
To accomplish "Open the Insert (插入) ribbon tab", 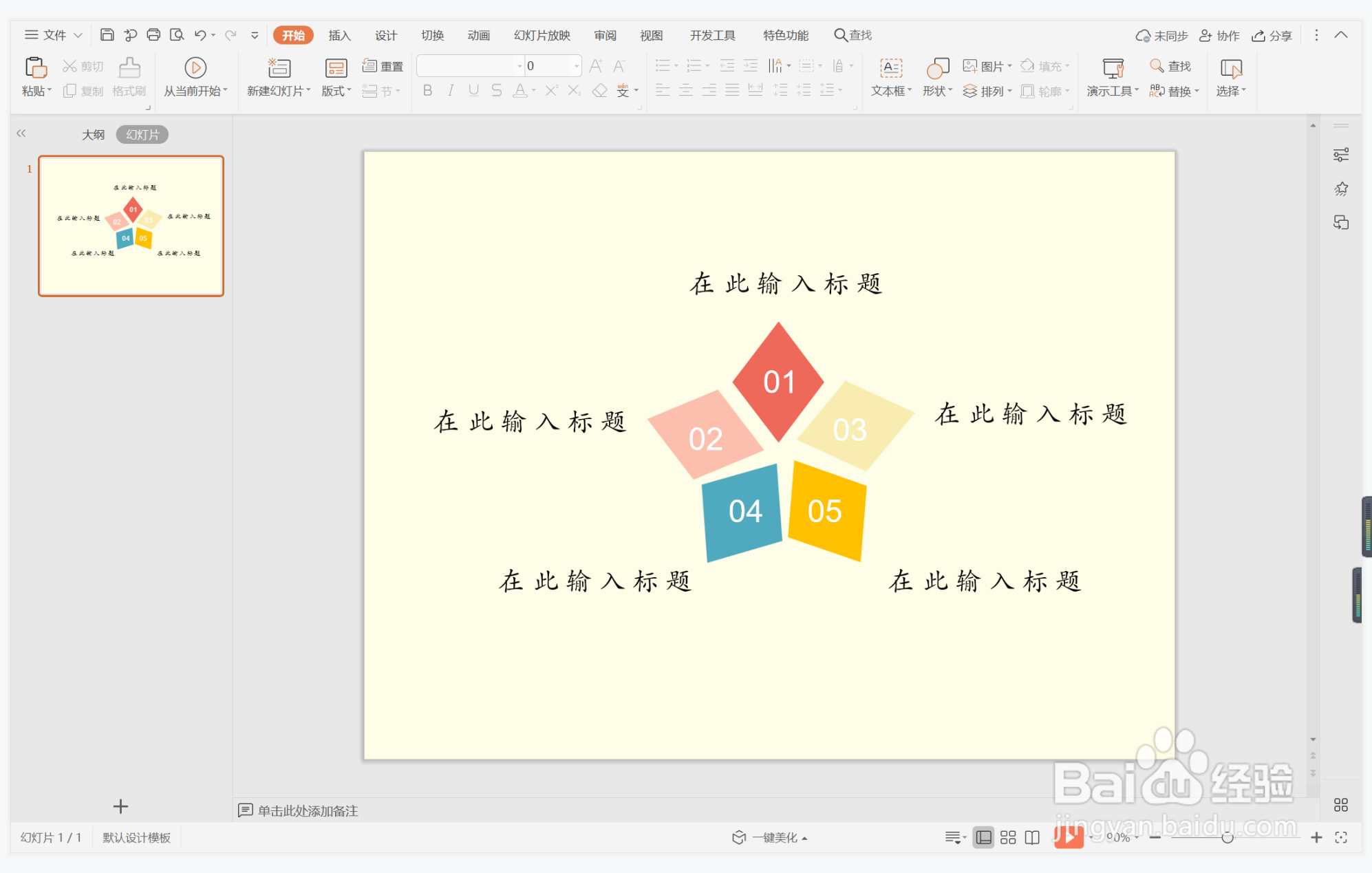I will (x=339, y=35).
